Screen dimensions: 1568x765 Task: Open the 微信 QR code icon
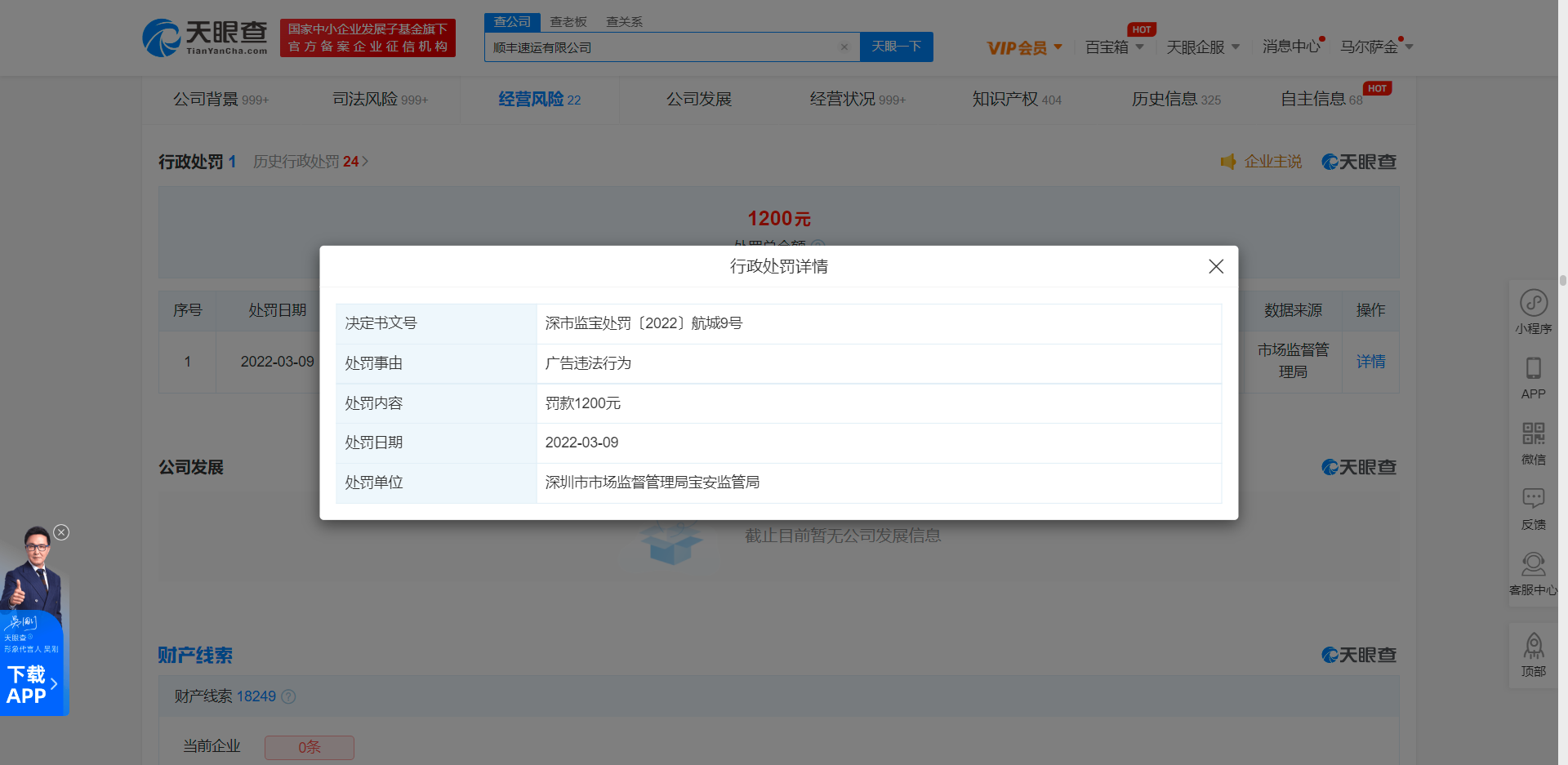coord(1533,434)
